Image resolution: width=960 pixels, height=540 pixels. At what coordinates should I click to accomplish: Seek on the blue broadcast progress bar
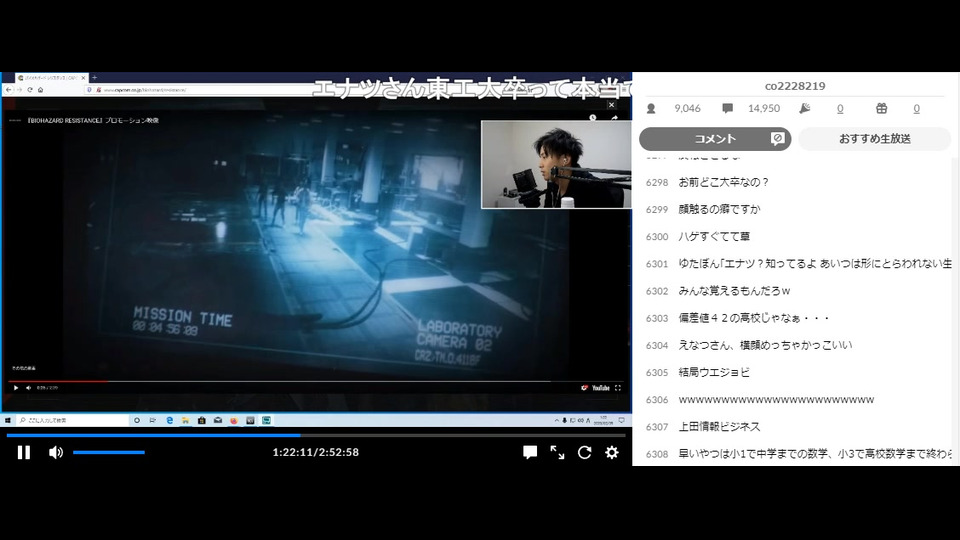click(316, 435)
